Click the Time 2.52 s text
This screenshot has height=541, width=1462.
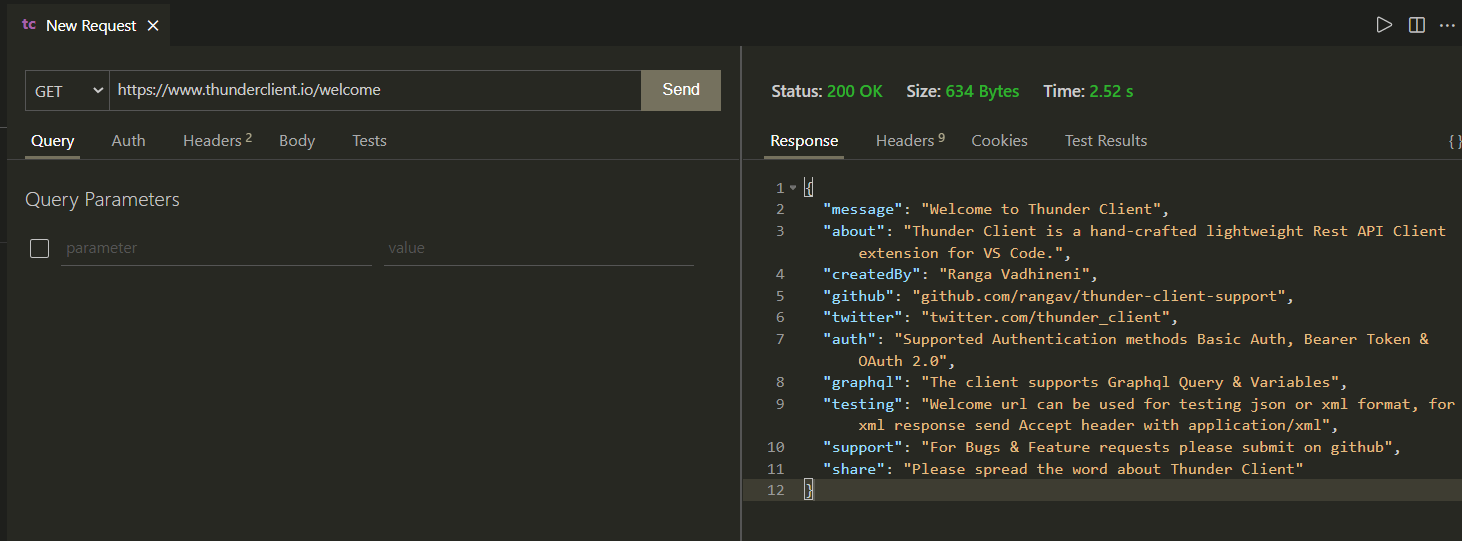coord(1088,91)
